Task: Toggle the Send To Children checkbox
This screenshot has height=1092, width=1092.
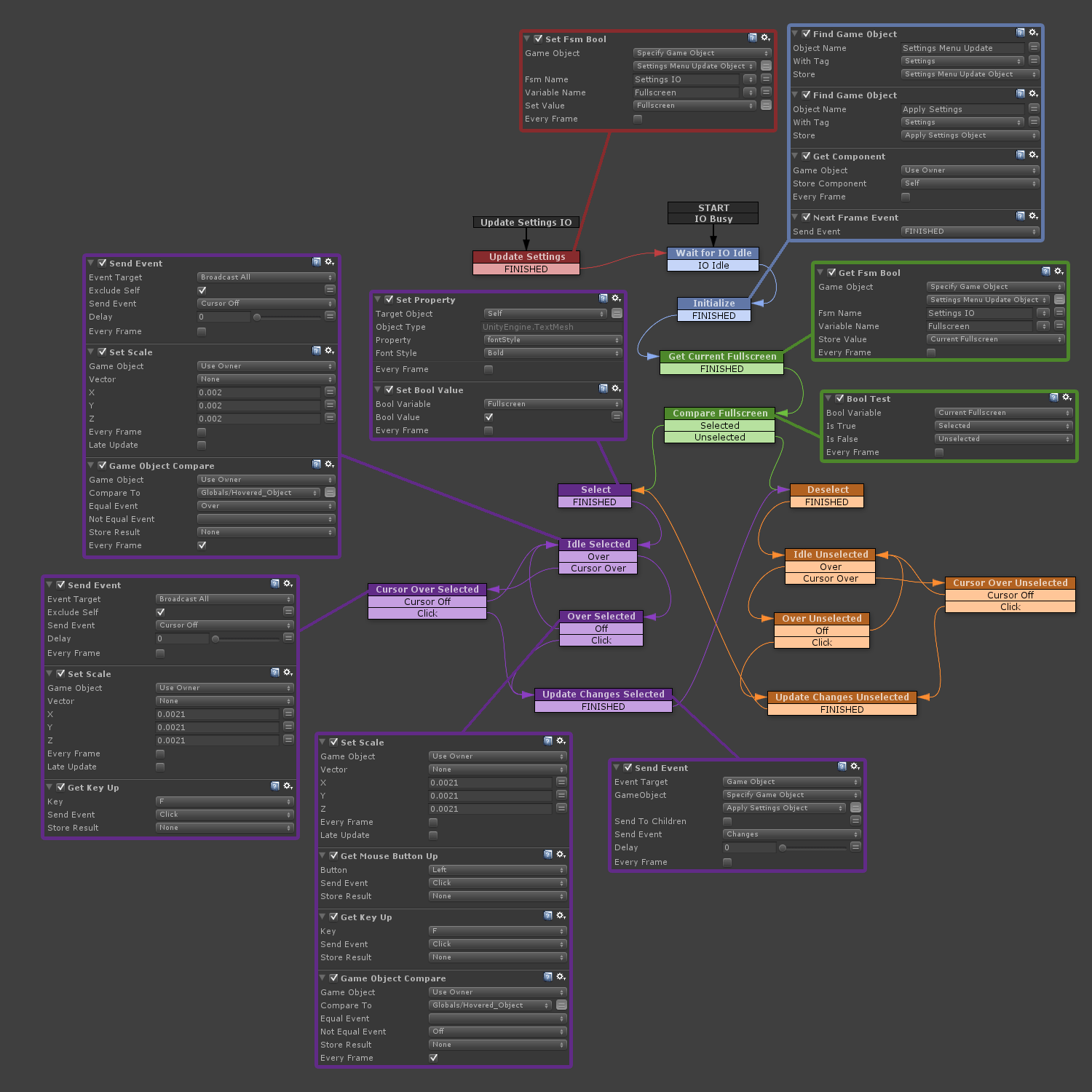Action: [727, 822]
